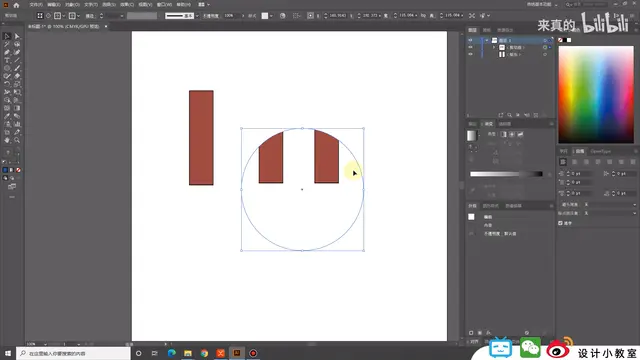Toggle the 连字 hyphenate checkbox
Image resolution: width=640 pixels, height=360 pixels.
pos(560,223)
